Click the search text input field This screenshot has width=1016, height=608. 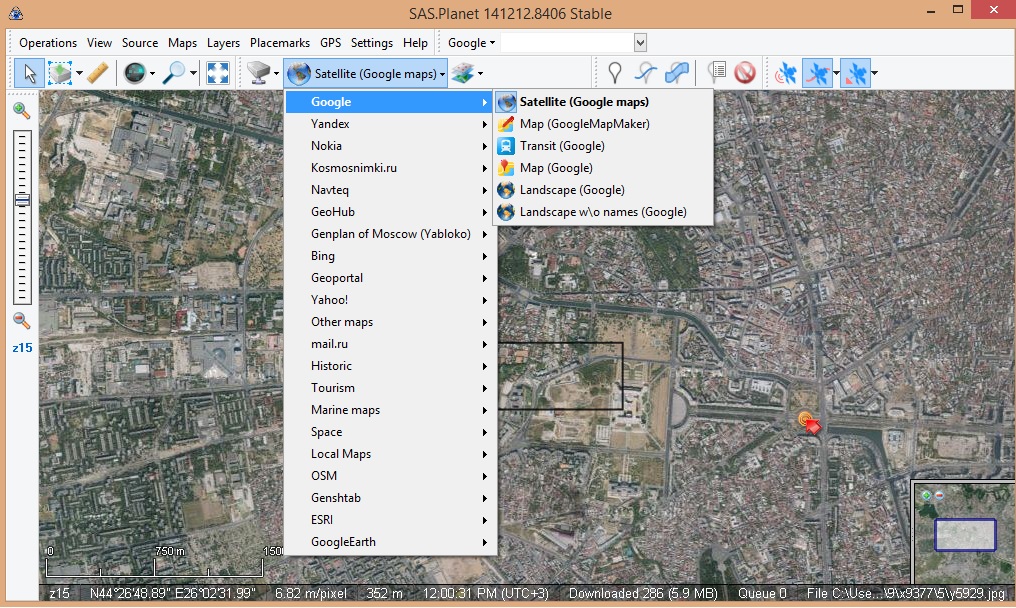[x=567, y=43]
